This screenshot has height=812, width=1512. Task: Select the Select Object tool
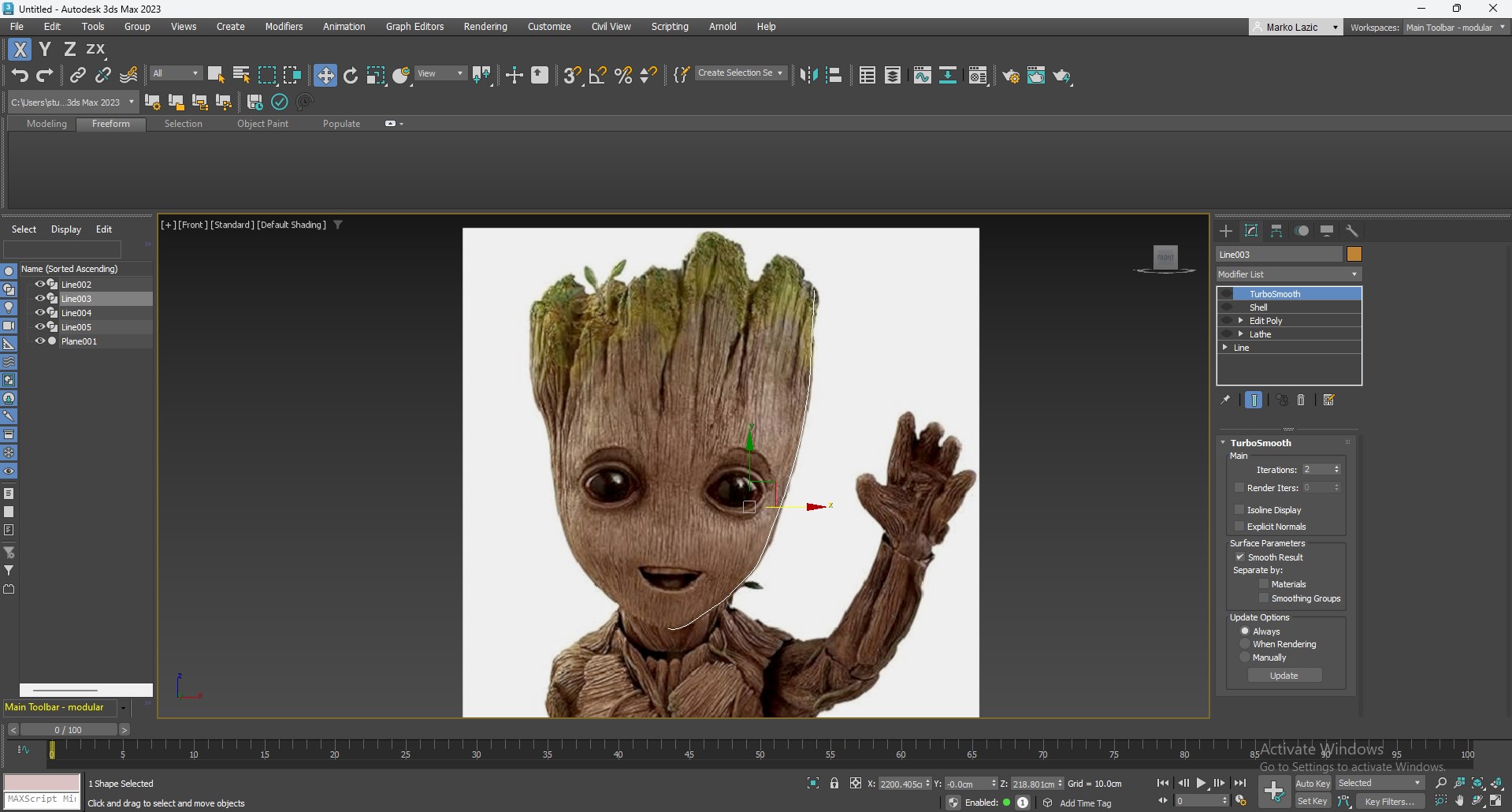click(x=216, y=75)
